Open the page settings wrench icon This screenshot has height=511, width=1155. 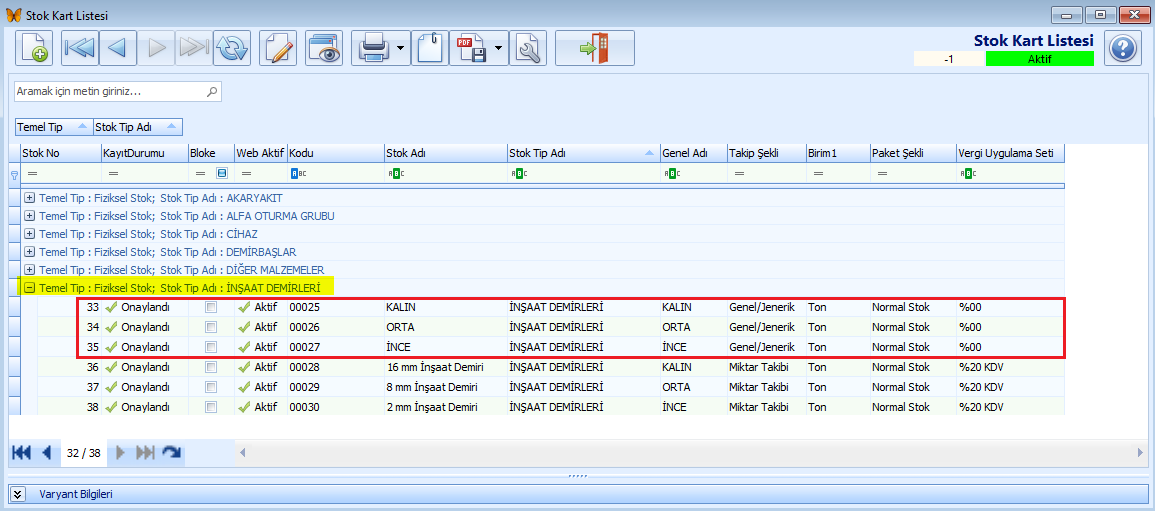point(527,49)
